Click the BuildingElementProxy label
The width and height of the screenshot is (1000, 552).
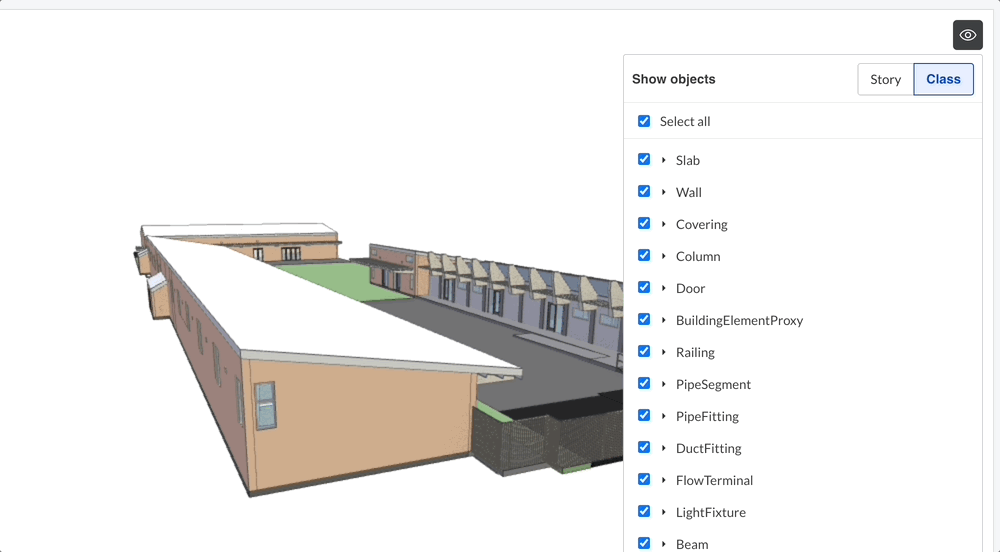click(x=739, y=321)
